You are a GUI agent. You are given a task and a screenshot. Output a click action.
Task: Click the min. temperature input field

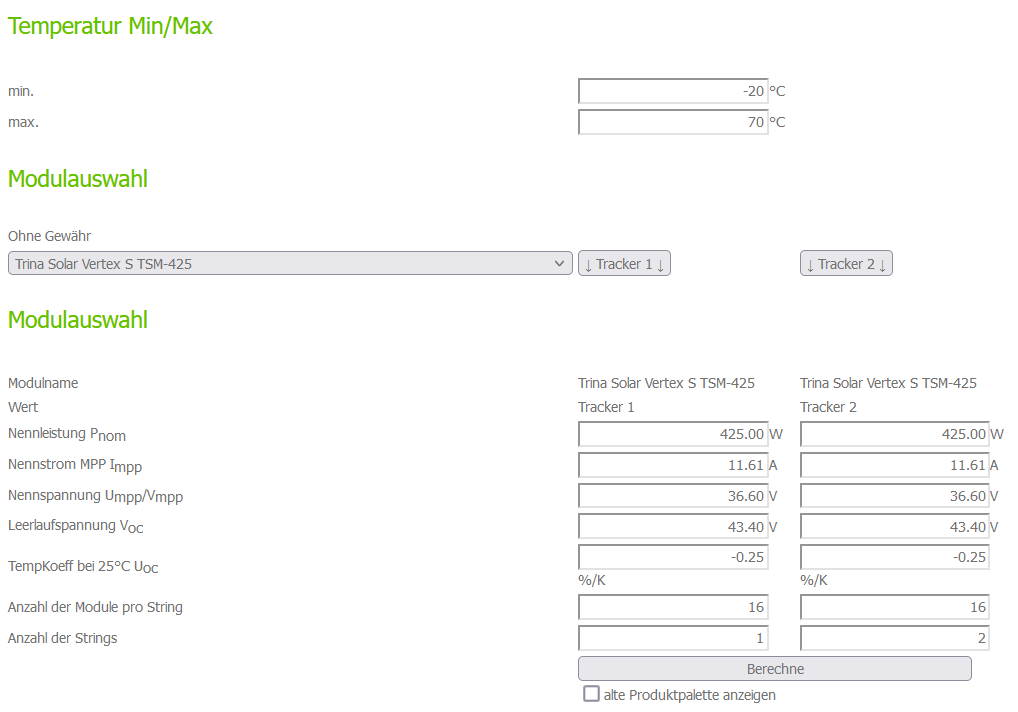[x=673, y=91]
